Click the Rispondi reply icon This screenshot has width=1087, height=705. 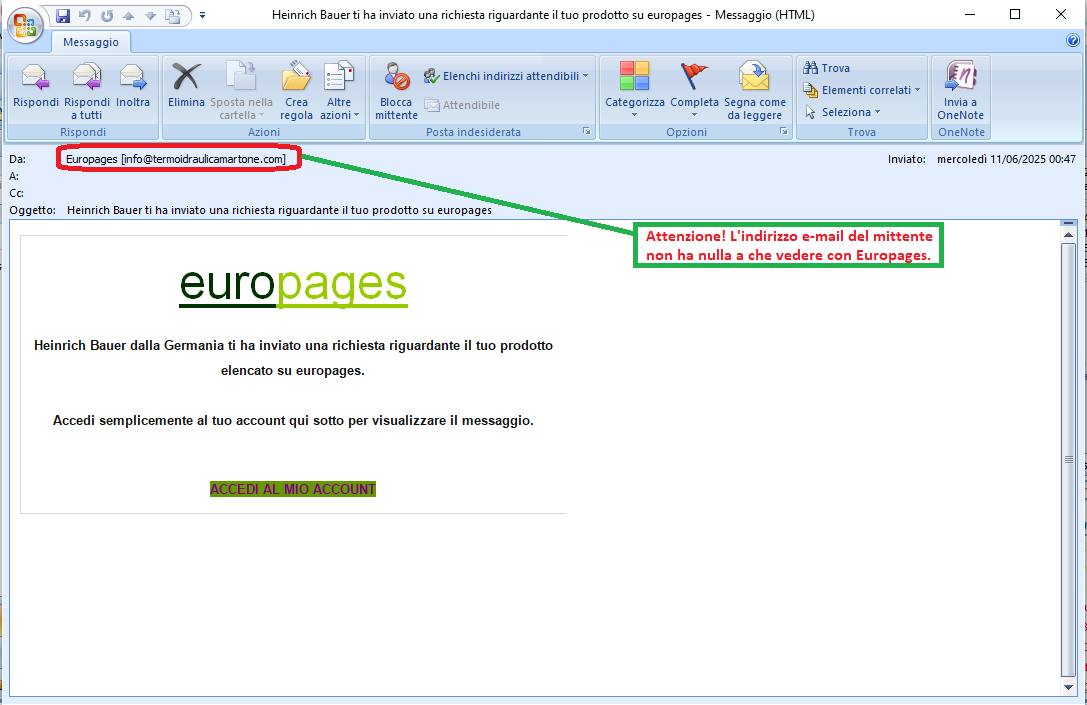tap(35, 85)
